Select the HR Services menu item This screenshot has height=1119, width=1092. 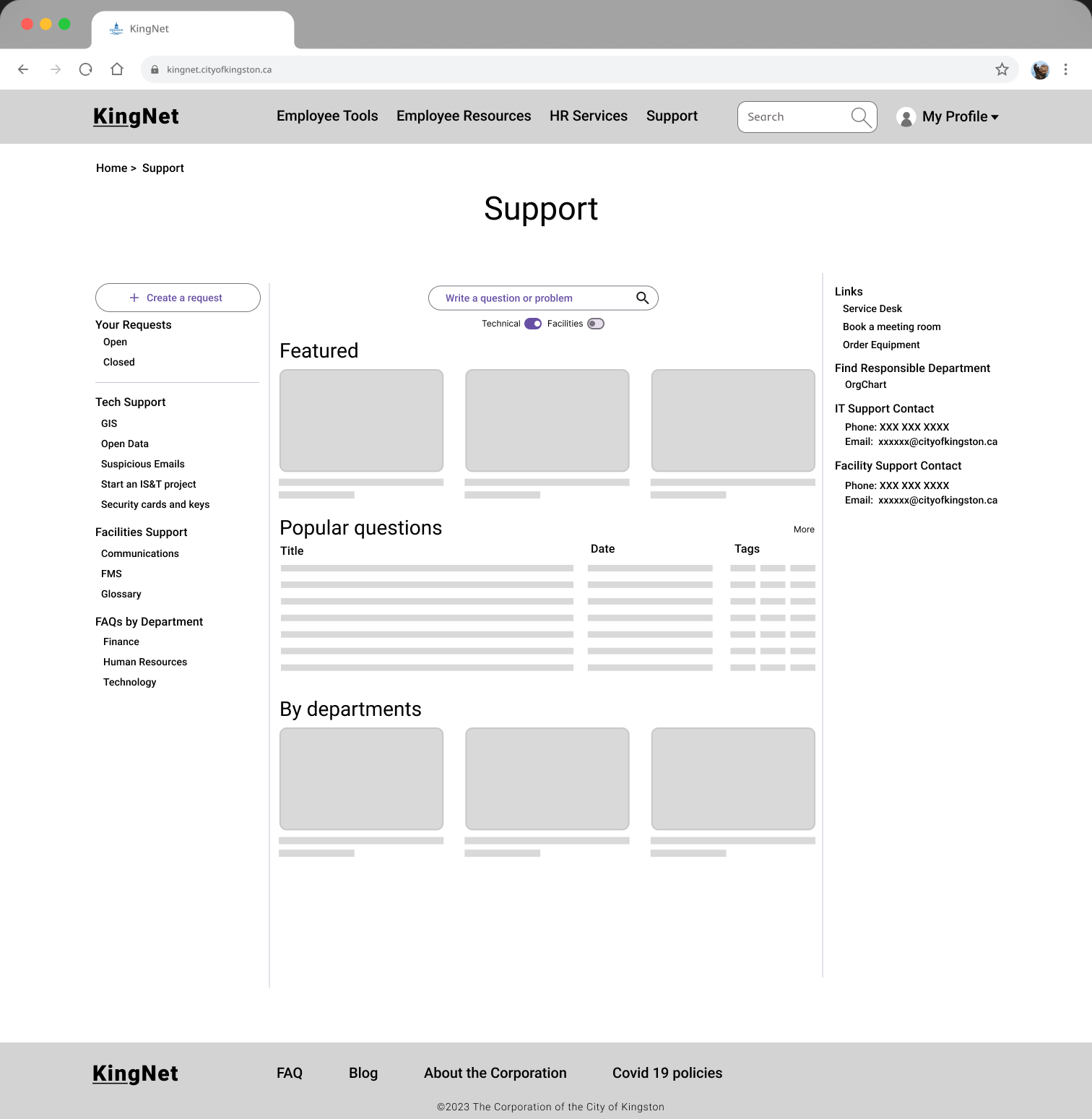588,116
